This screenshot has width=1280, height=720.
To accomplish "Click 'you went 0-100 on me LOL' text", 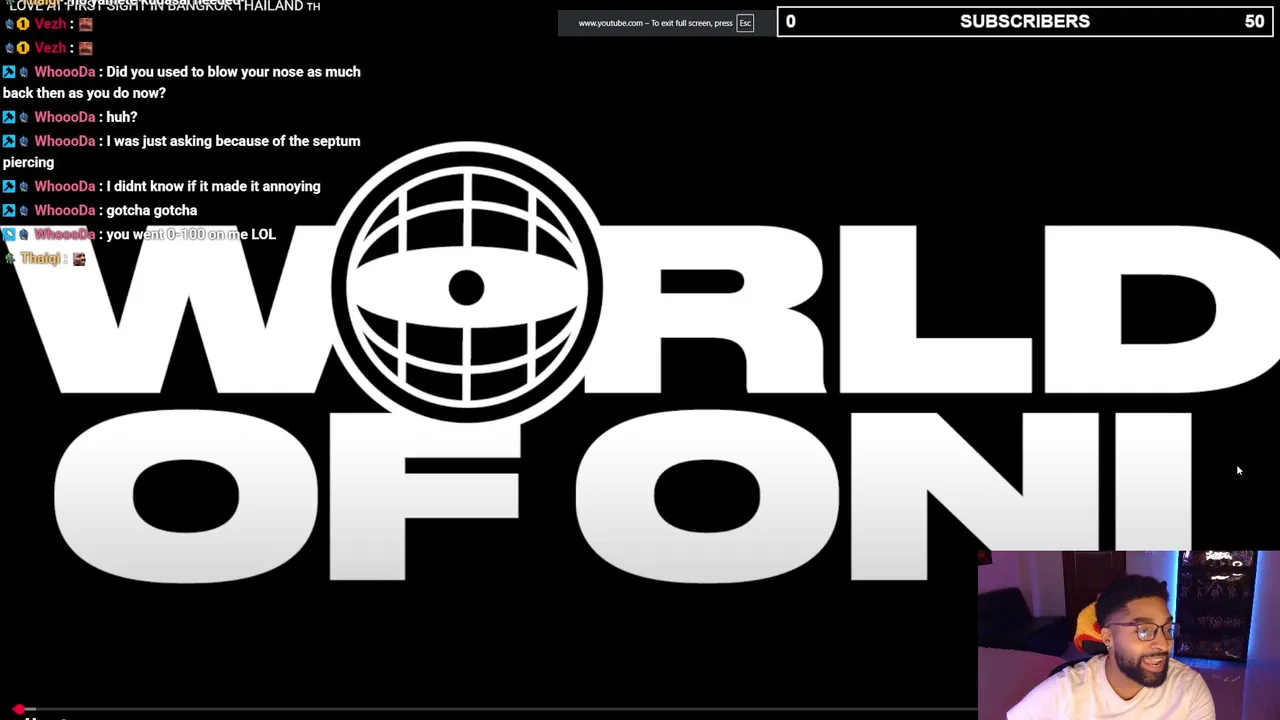I will tap(190, 234).
